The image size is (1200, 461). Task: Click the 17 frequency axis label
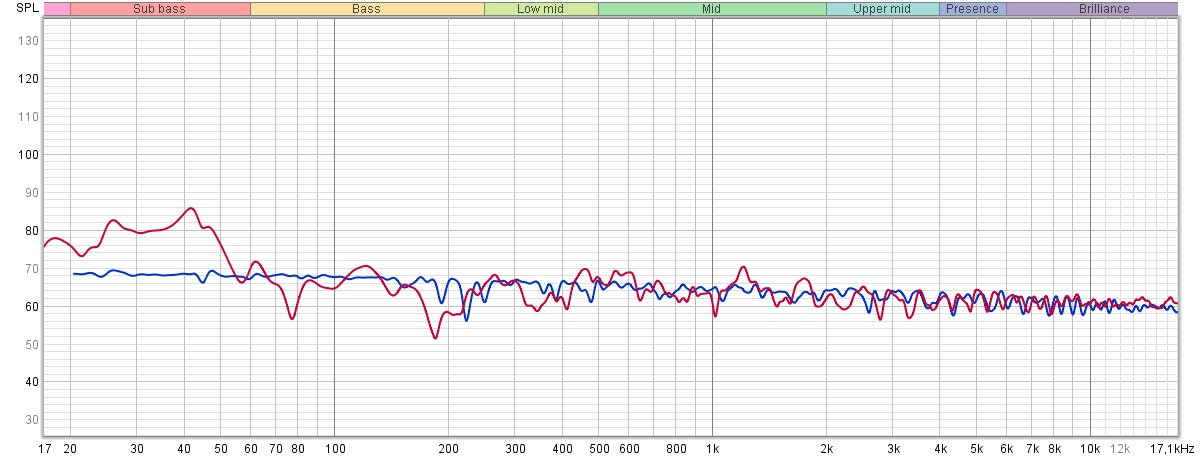pos(45,448)
